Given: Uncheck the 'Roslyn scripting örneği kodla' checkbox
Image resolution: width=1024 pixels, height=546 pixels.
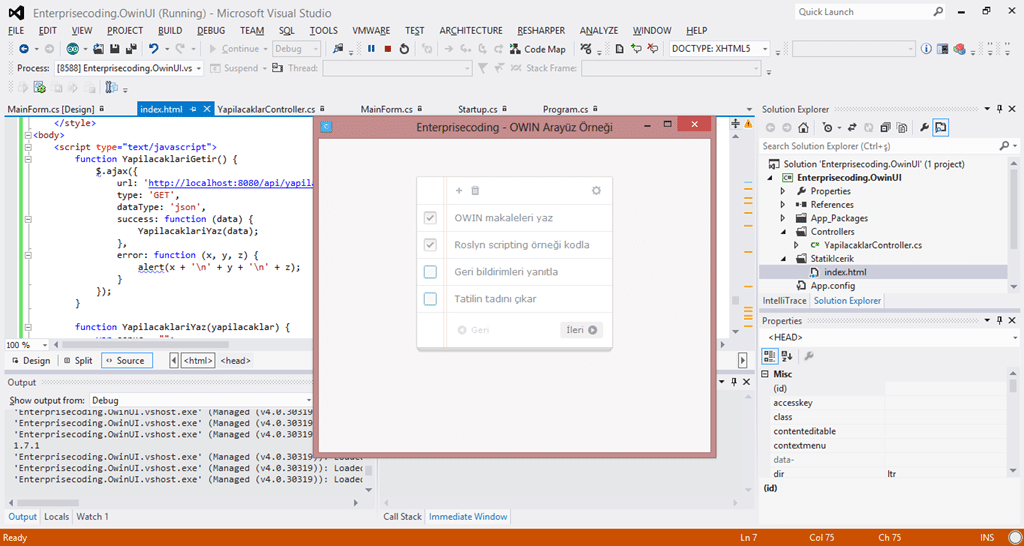Looking at the screenshot, I should [430, 245].
